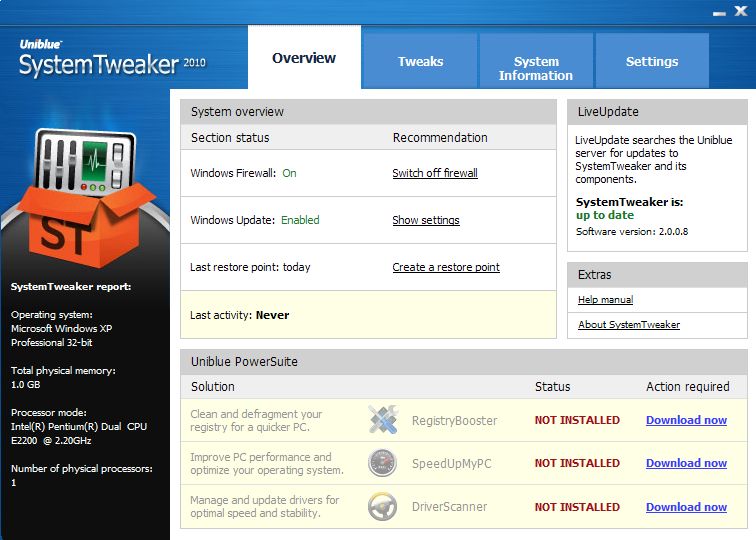Click the 'up to date' LiveUpdate status
The height and width of the screenshot is (540, 756).
(605, 215)
